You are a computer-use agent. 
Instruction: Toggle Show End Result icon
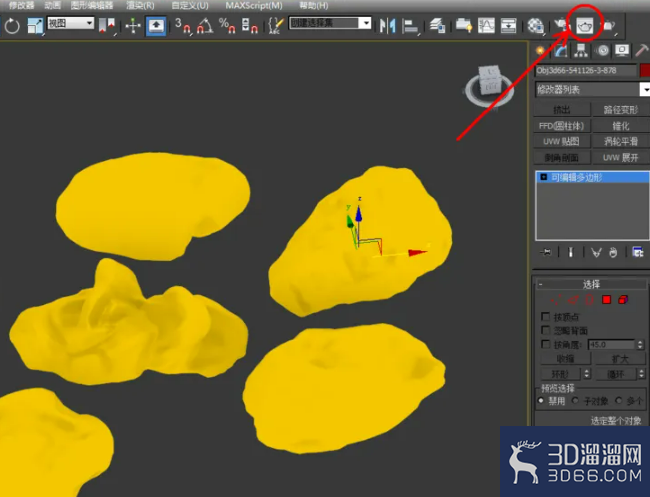571,252
